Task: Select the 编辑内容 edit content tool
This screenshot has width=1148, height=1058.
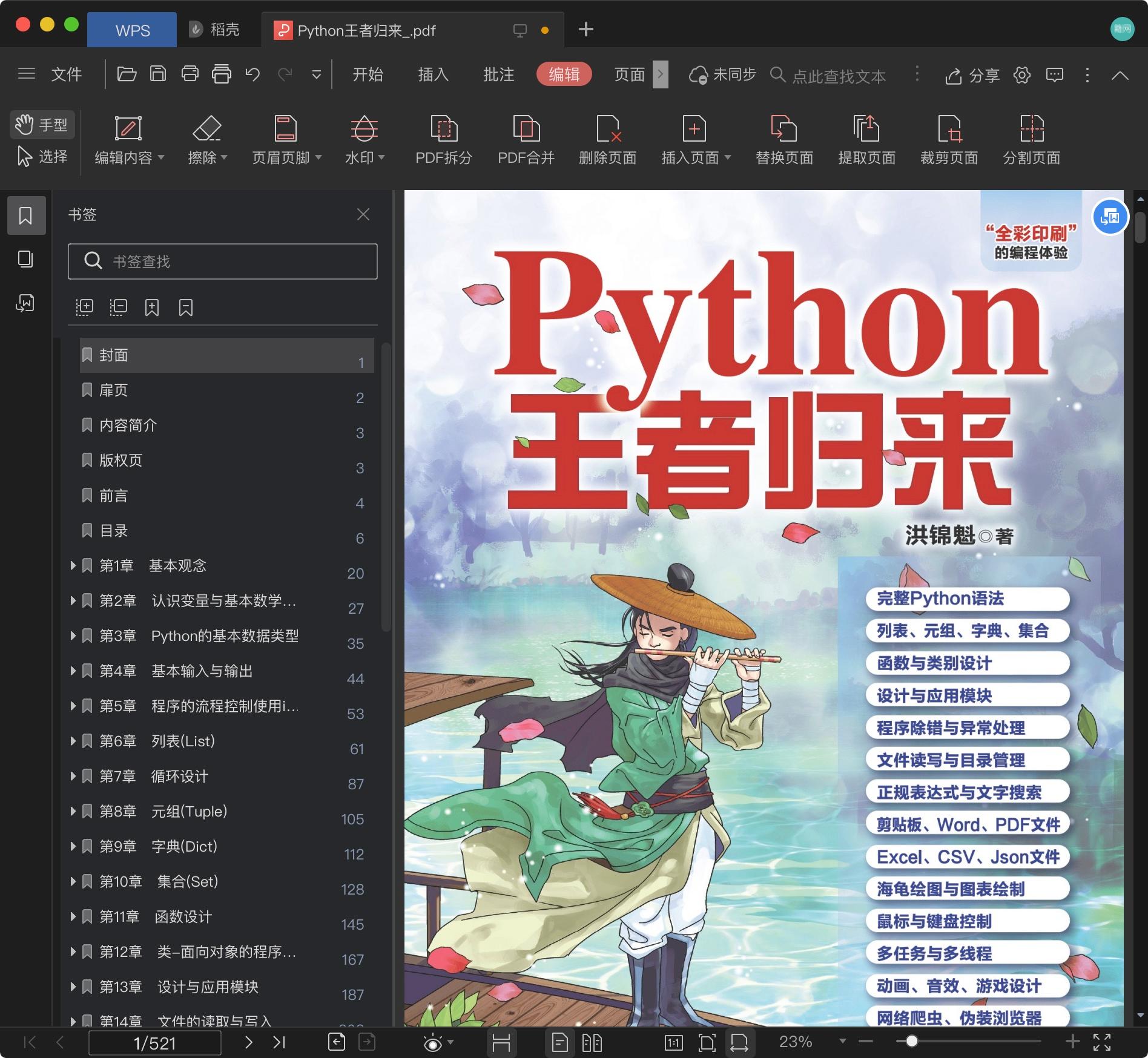Action: (128, 140)
